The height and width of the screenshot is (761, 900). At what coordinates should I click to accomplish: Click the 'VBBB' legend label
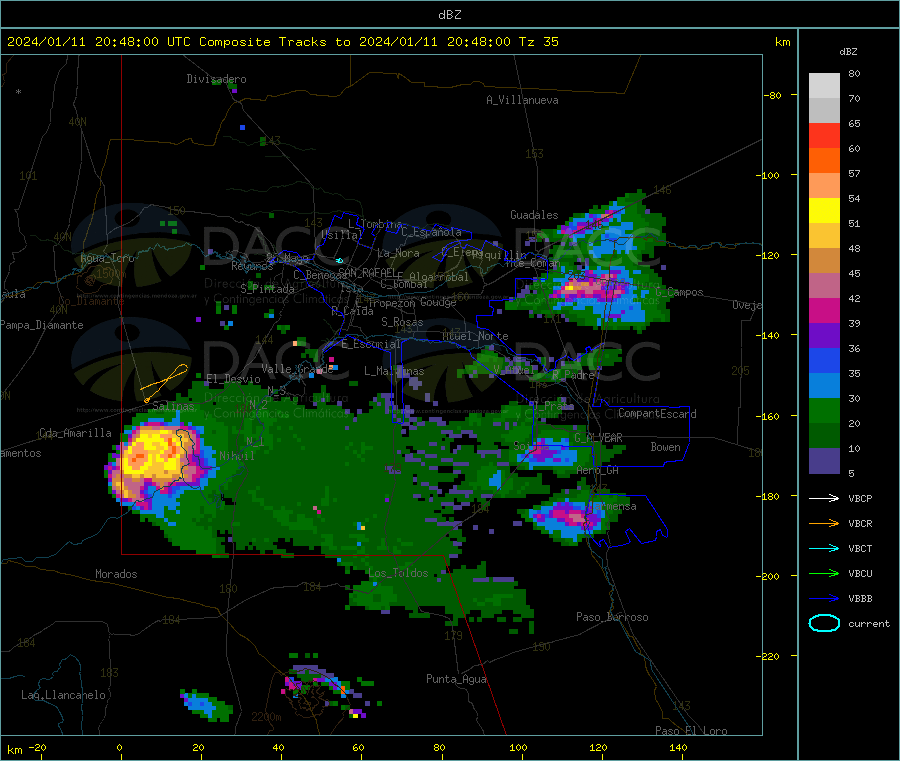coord(860,598)
